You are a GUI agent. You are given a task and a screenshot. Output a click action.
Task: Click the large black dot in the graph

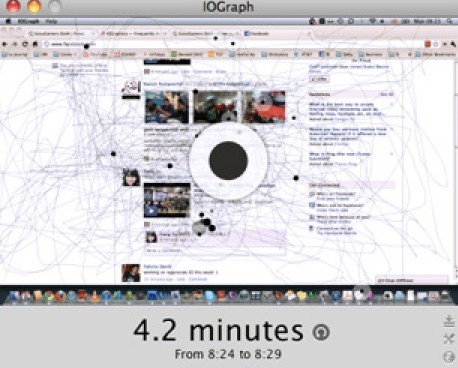pyautogui.click(x=228, y=160)
